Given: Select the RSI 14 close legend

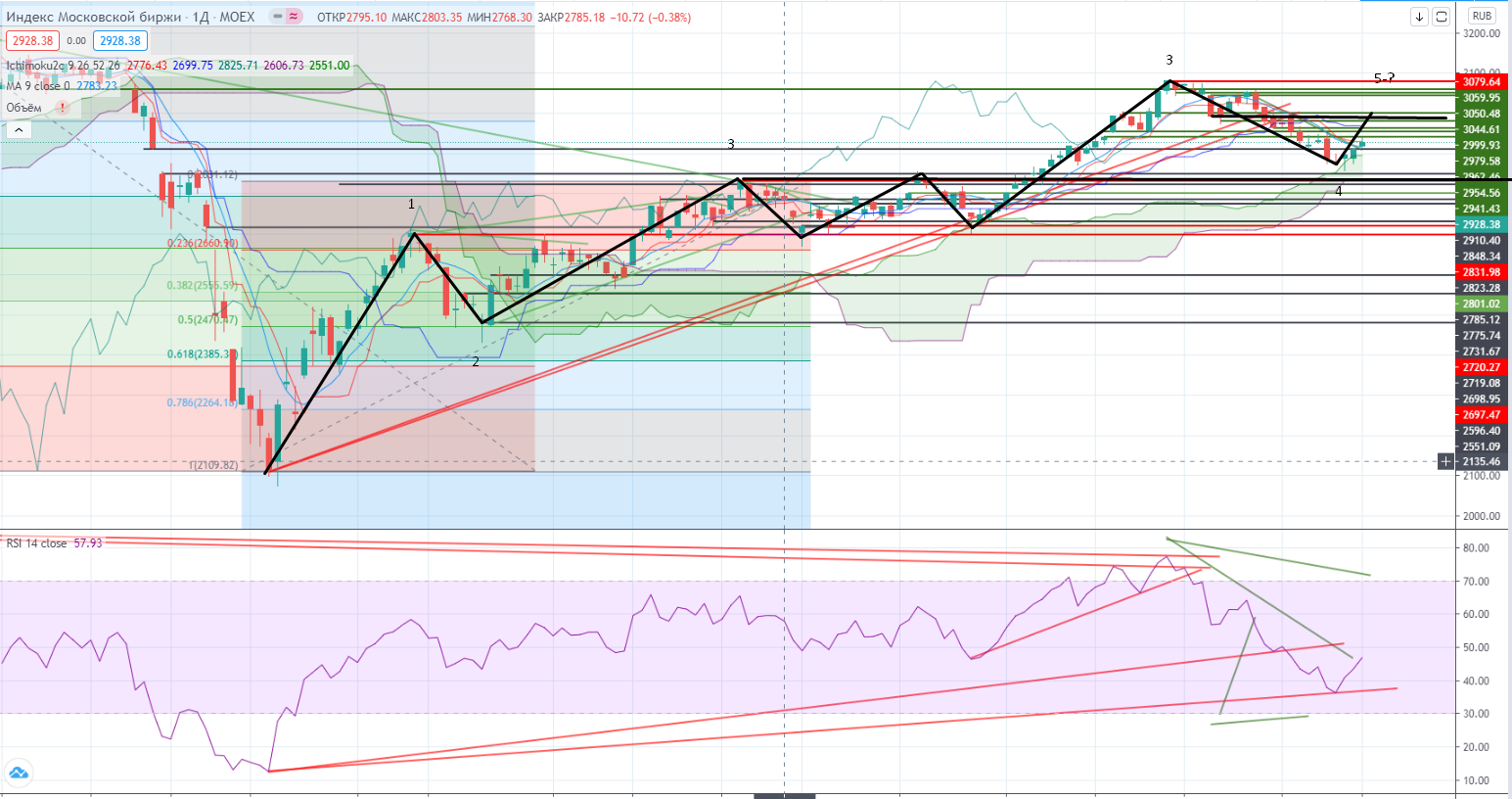Looking at the screenshot, I should (x=36, y=543).
